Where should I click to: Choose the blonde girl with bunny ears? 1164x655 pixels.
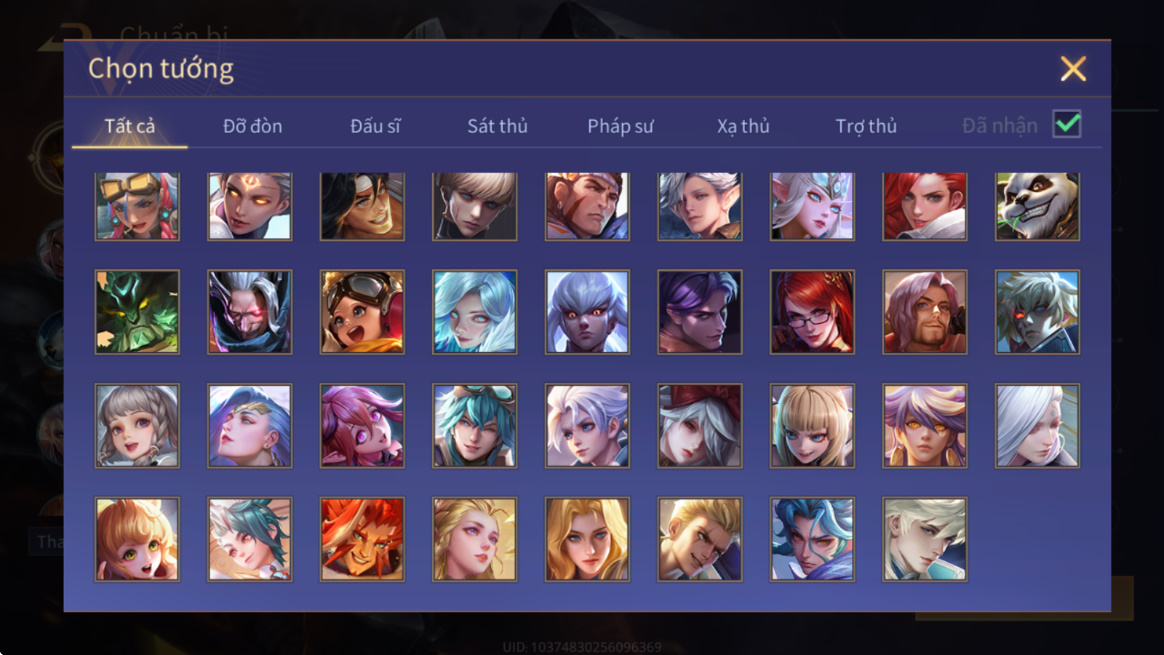click(137, 539)
